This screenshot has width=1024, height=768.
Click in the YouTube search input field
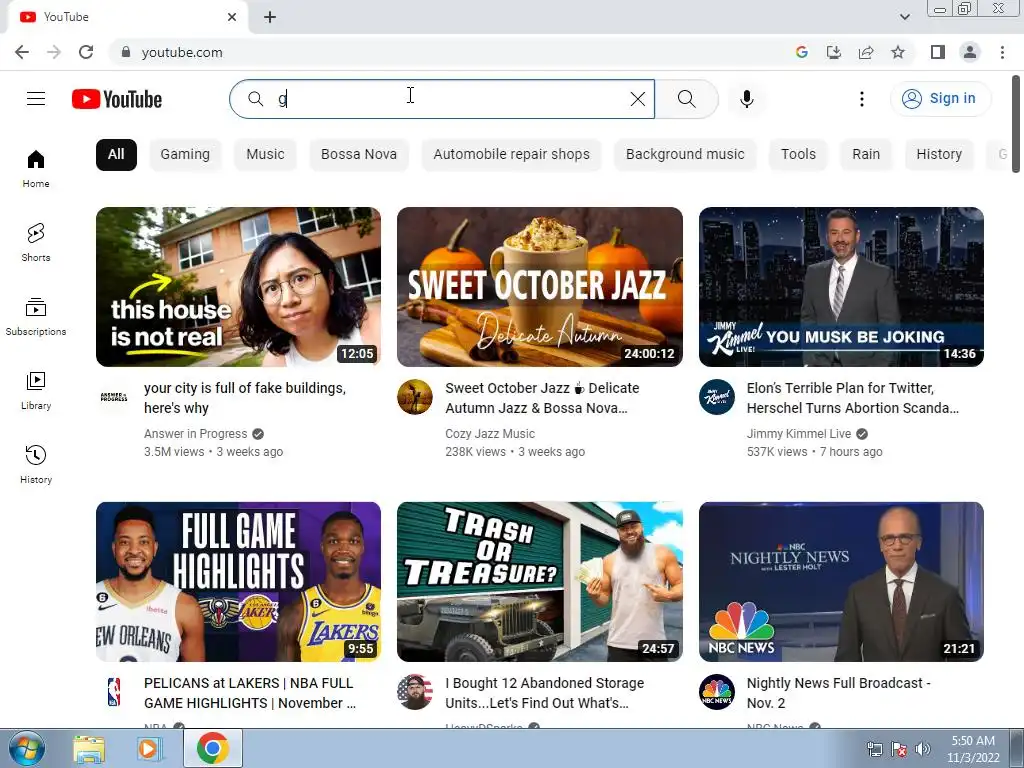441,99
